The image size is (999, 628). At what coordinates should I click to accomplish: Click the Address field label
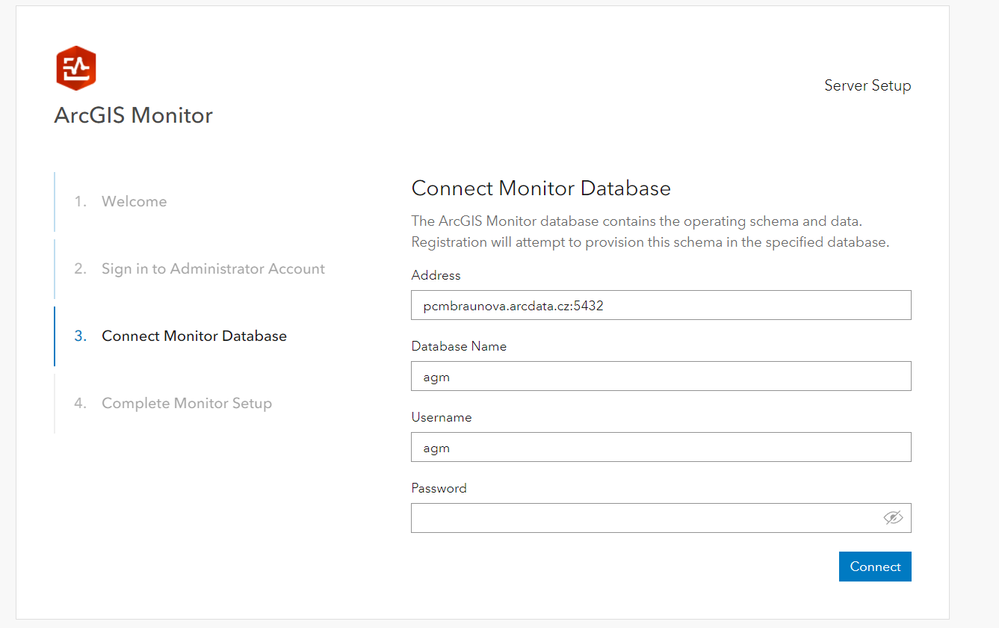click(436, 275)
